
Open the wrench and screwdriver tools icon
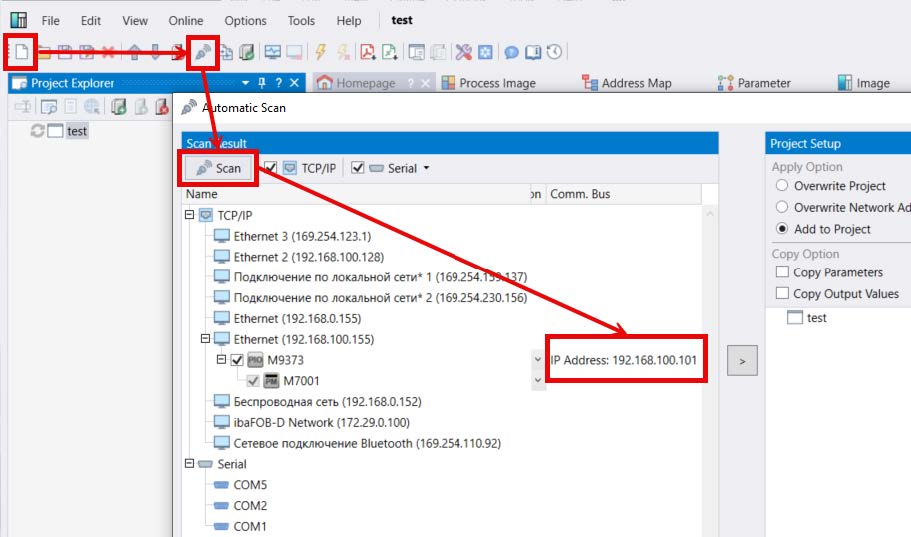463,52
